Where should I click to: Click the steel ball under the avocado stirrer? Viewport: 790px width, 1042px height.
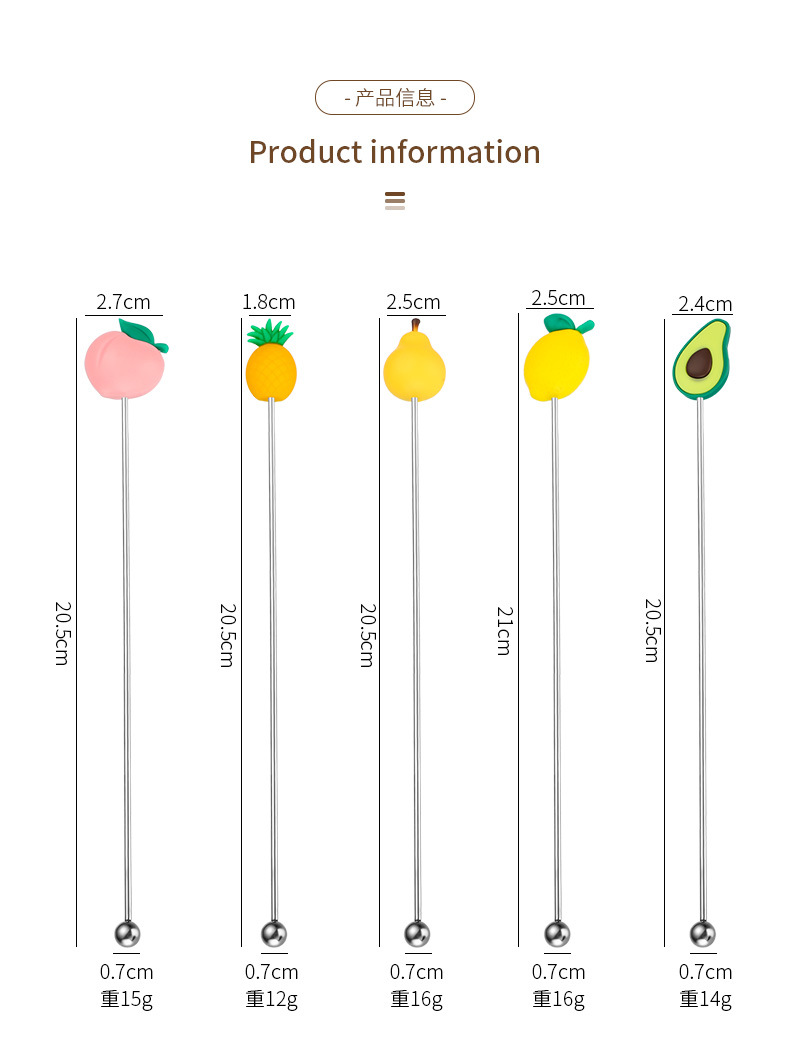703,934
